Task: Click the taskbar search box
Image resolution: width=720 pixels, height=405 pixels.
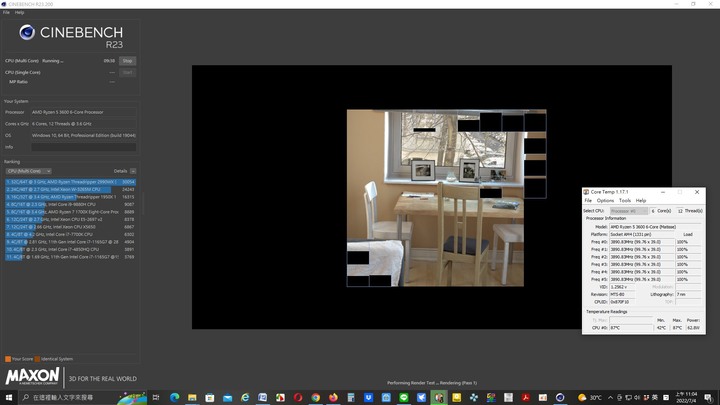Action: click(83, 397)
